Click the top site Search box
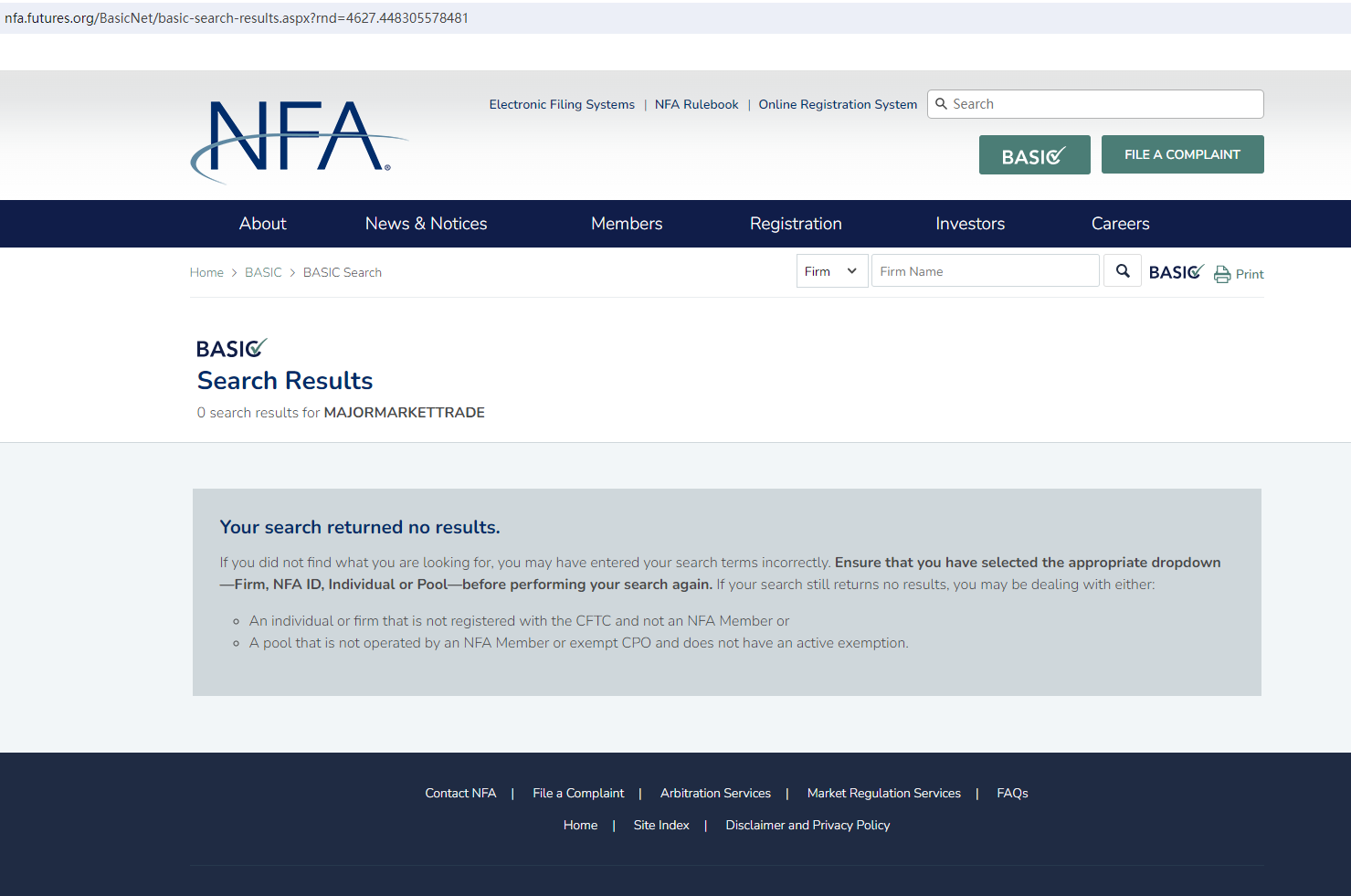 (1103, 104)
